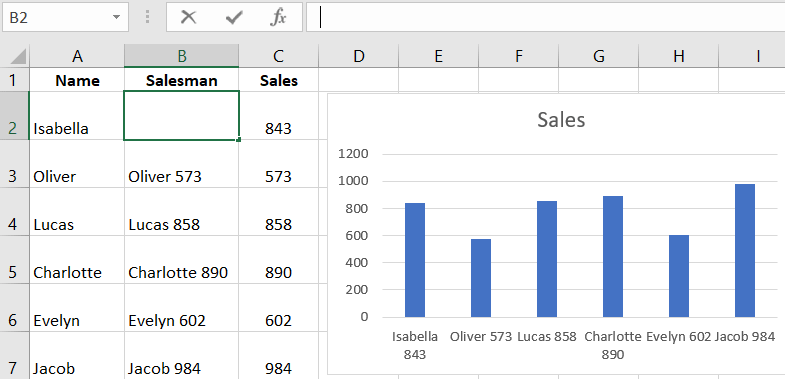785x379 pixels.
Task: Select row 2 header
Action: 14,116
